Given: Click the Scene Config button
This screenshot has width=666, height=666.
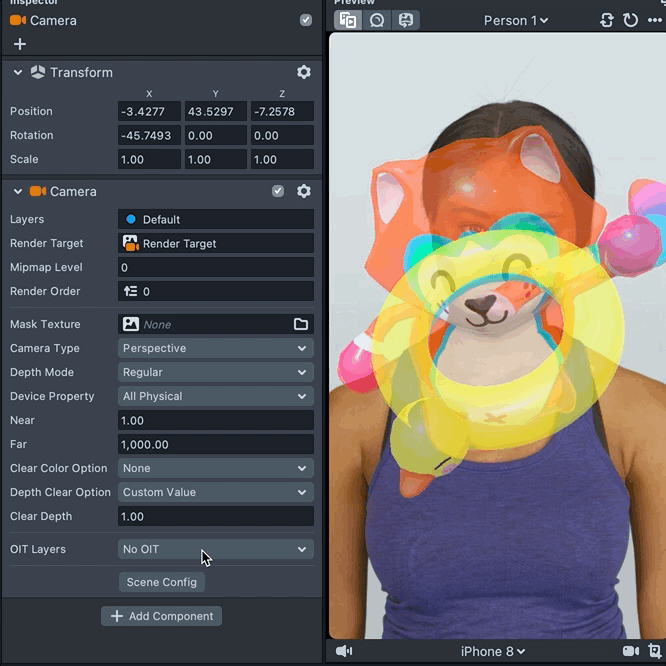Looking at the screenshot, I should coord(162,582).
